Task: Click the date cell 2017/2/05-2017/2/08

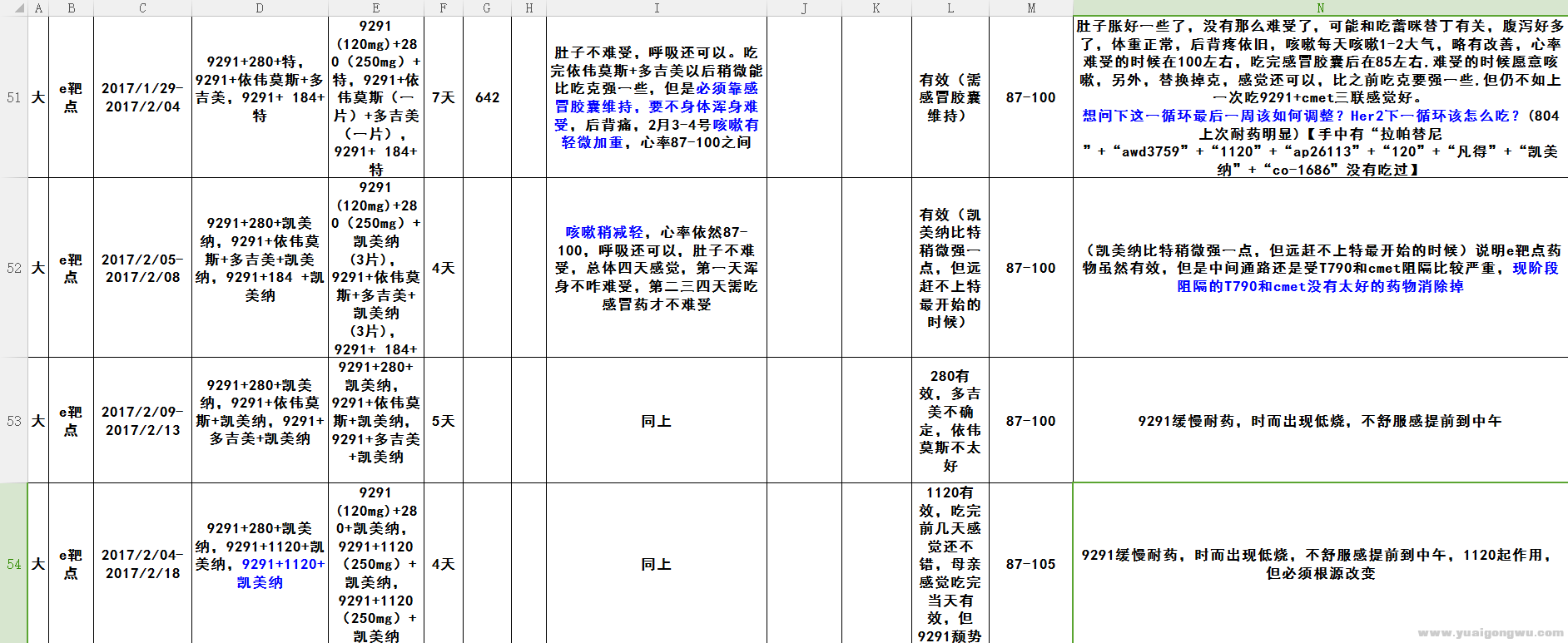Action: pyautogui.click(x=143, y=268)
